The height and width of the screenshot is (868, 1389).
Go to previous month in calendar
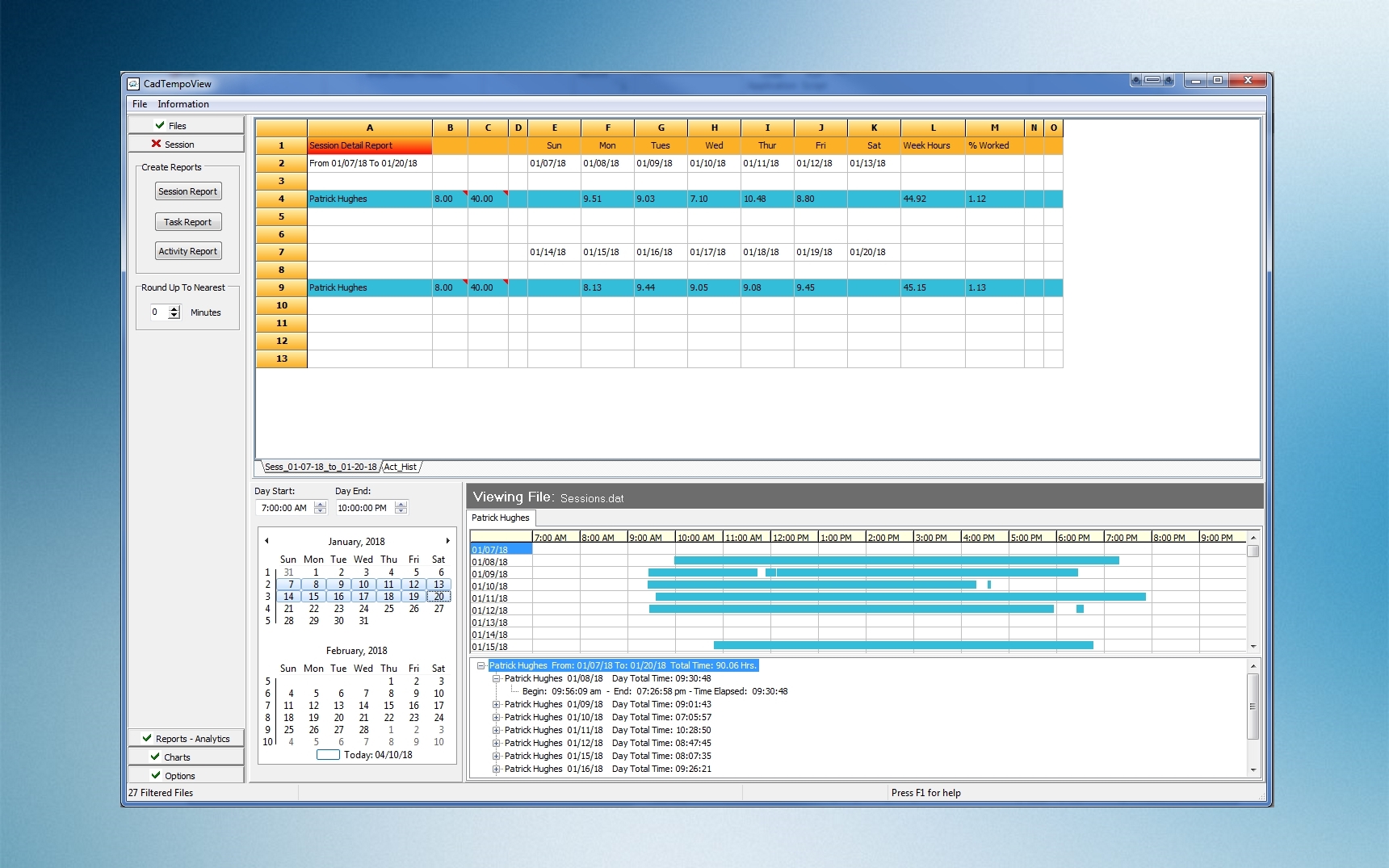coord(266,541)
